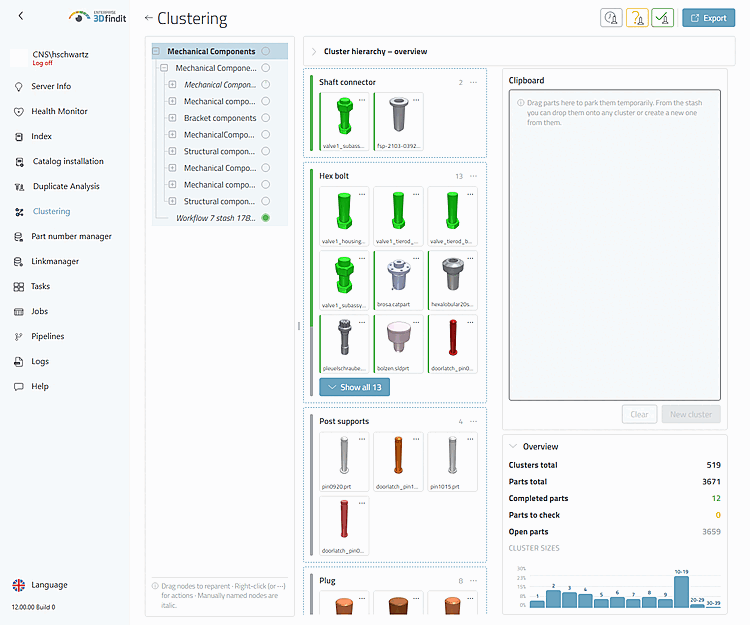The width and height of the screenshot is (750, 625).
Task: Select the fsp-2103-0392 part thumbnail
Action: coord(398,121)
